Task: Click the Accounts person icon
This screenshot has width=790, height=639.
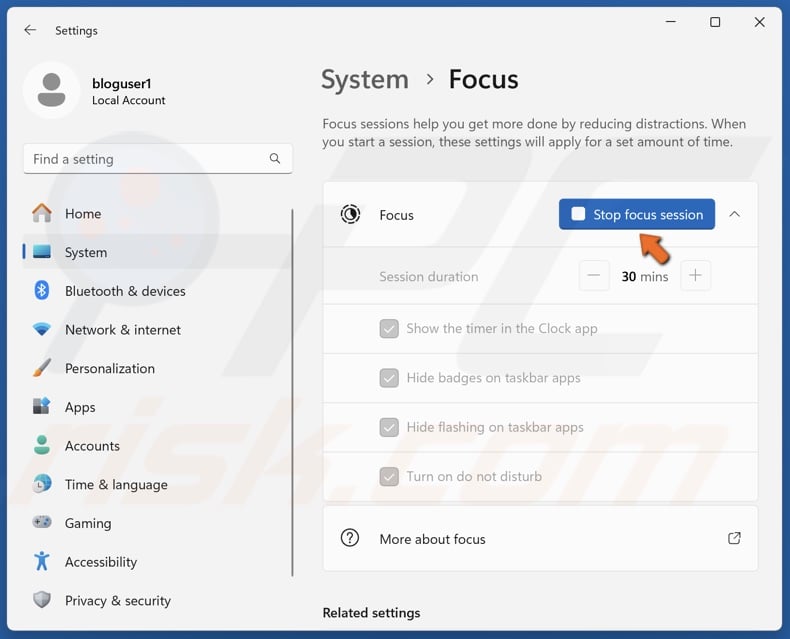Action: (42, 445)
